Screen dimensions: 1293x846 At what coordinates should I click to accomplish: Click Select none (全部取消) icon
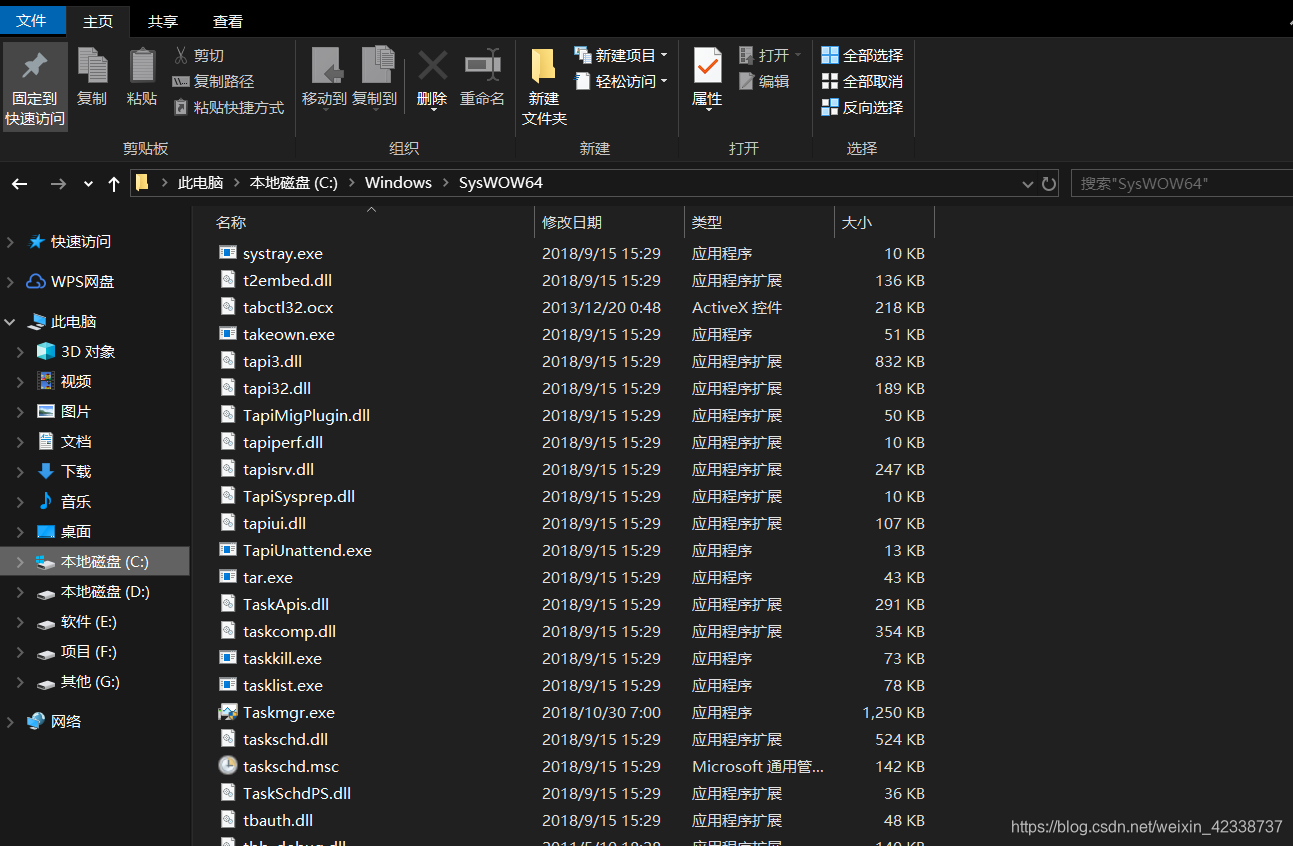(x=830, y=82)
